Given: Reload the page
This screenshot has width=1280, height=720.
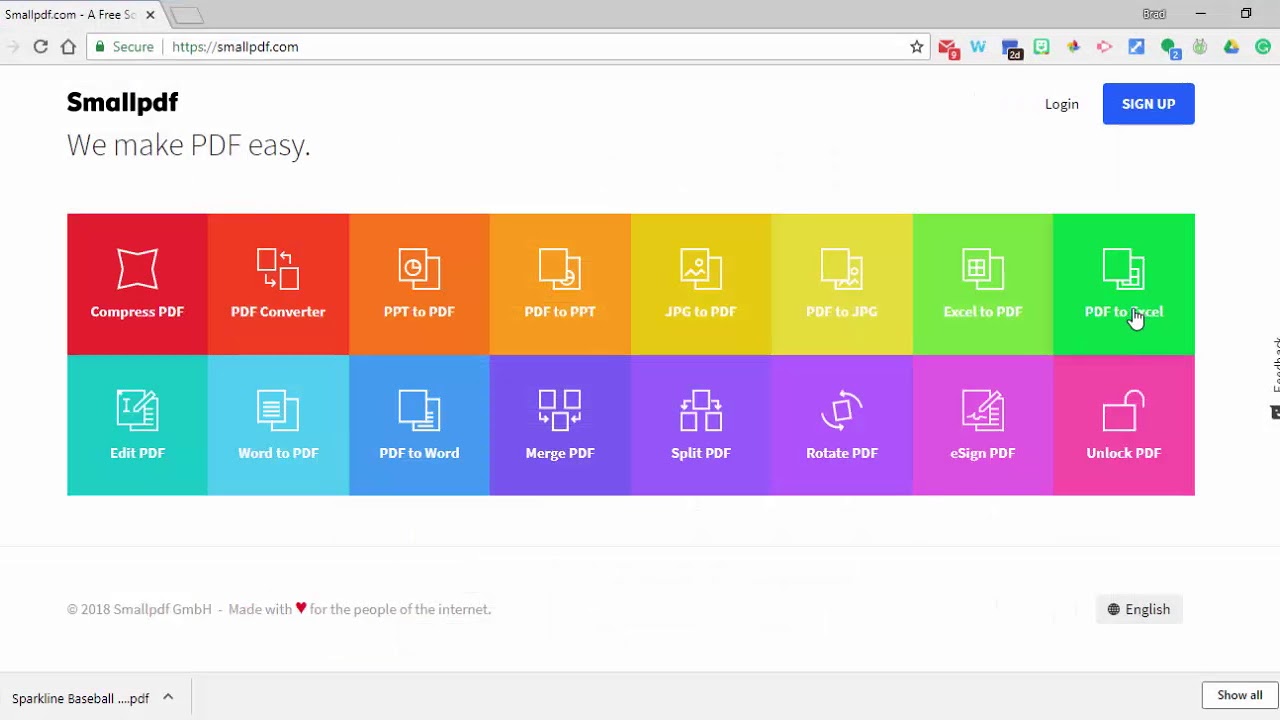Looking at the screenshot, I should pyautogui.click(x=41, y=47).
